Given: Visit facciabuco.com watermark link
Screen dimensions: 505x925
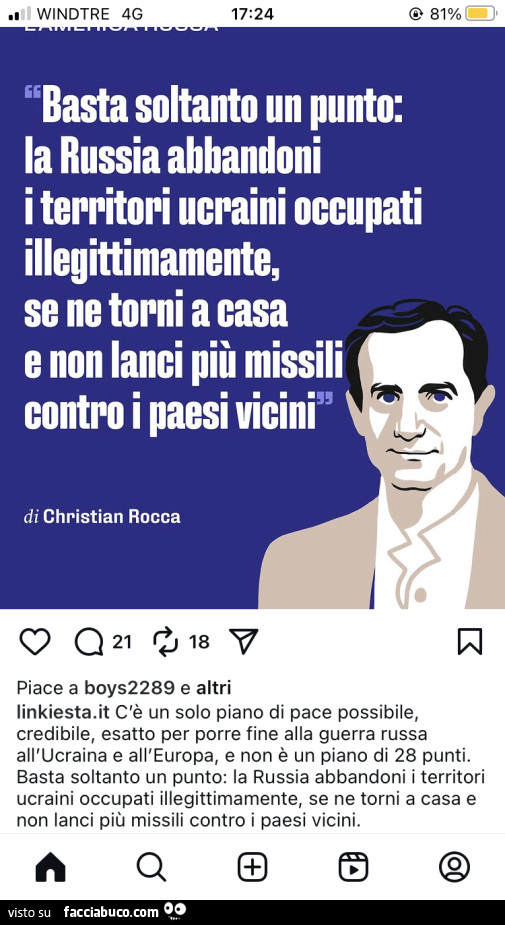Looking at the screenshot, I should click(x=111, y=911).
